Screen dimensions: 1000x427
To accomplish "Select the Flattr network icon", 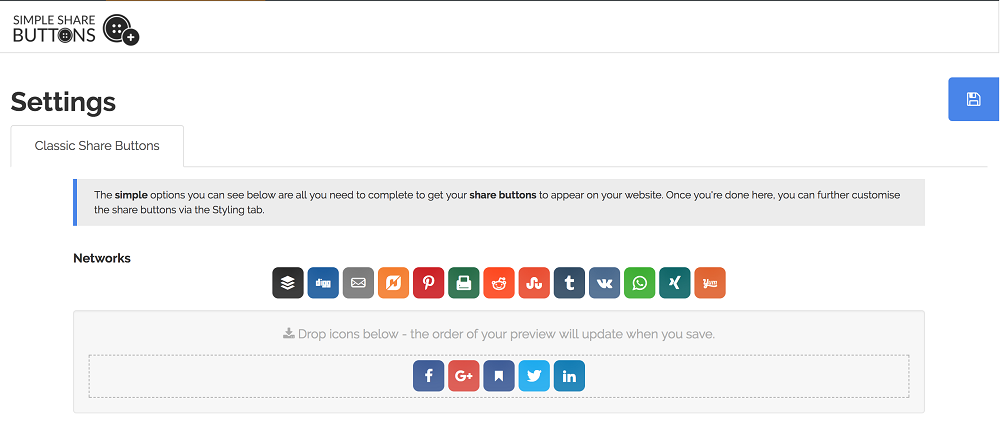I will [393, 283].
